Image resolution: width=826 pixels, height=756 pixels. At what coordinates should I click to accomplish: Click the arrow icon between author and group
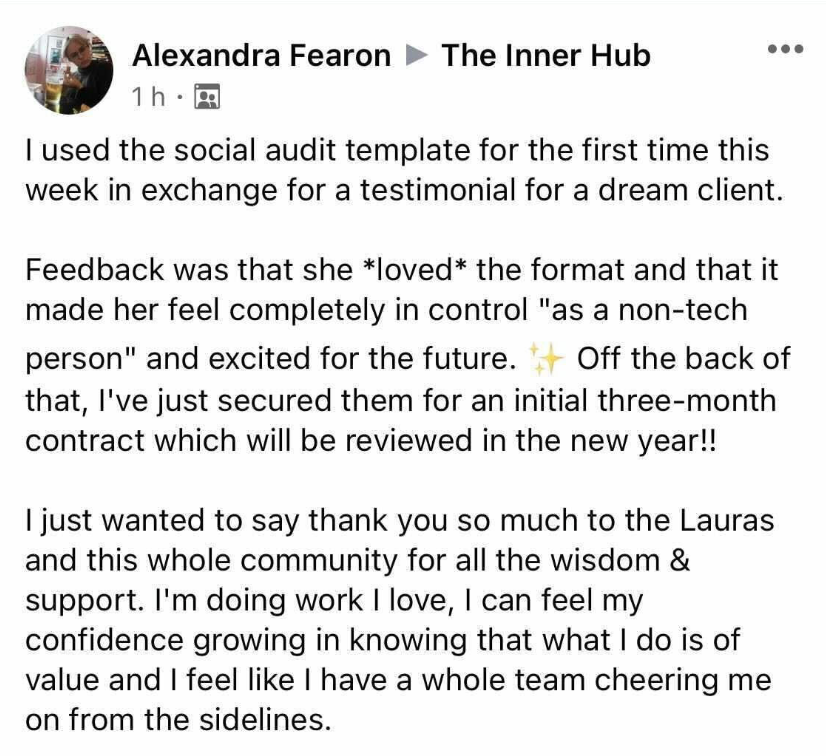pyautogui.click(x=416, y=56)
